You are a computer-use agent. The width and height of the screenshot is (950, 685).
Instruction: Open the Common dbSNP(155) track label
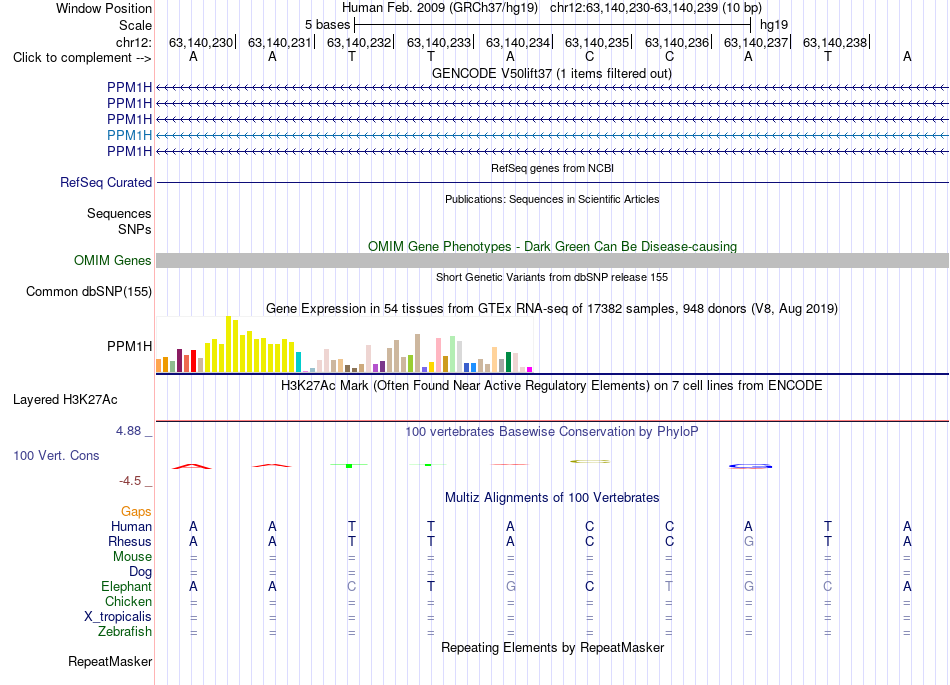tap(89, 291)
